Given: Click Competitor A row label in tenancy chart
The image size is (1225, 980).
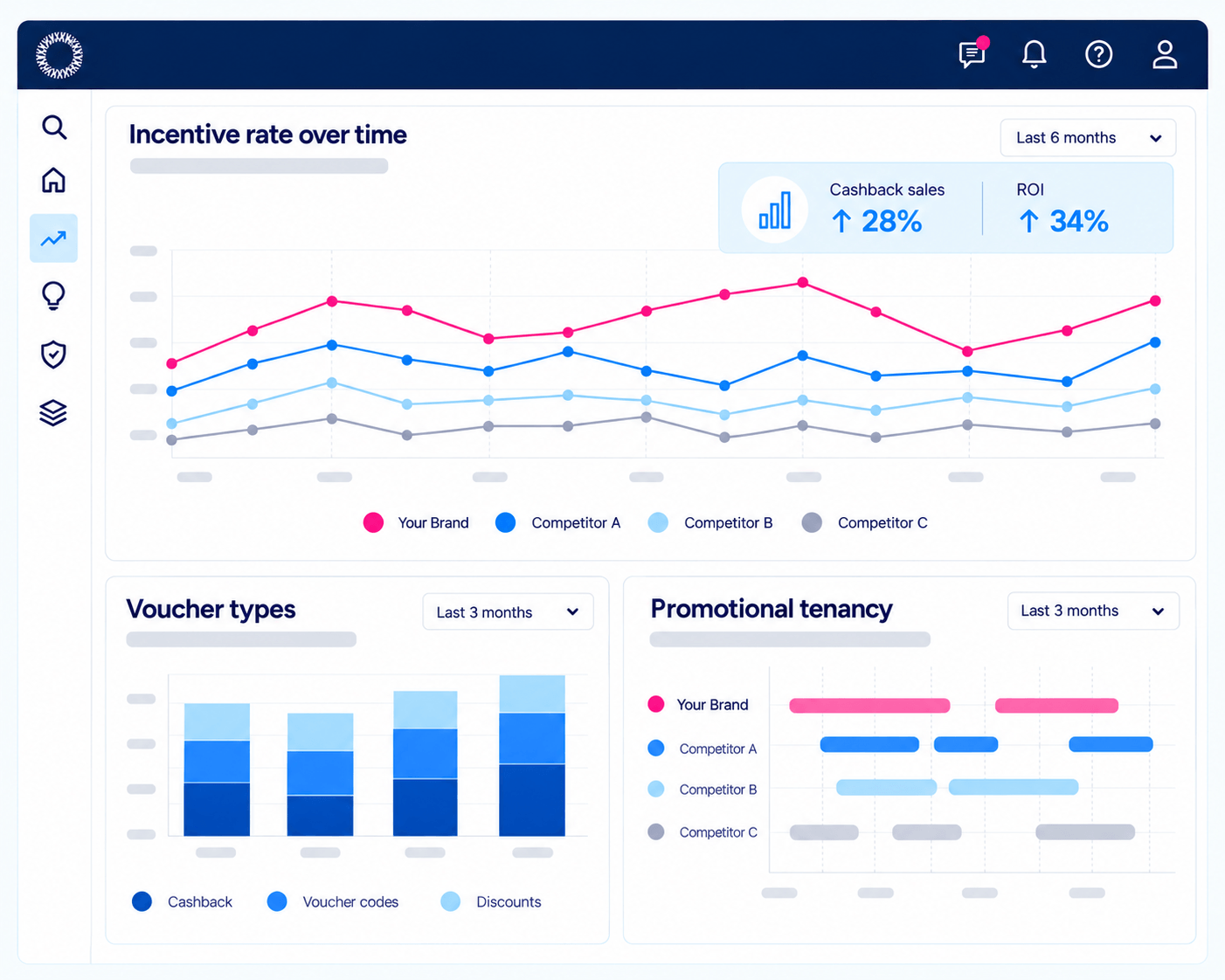Looking at the screenshot, I should pos(718,749).
